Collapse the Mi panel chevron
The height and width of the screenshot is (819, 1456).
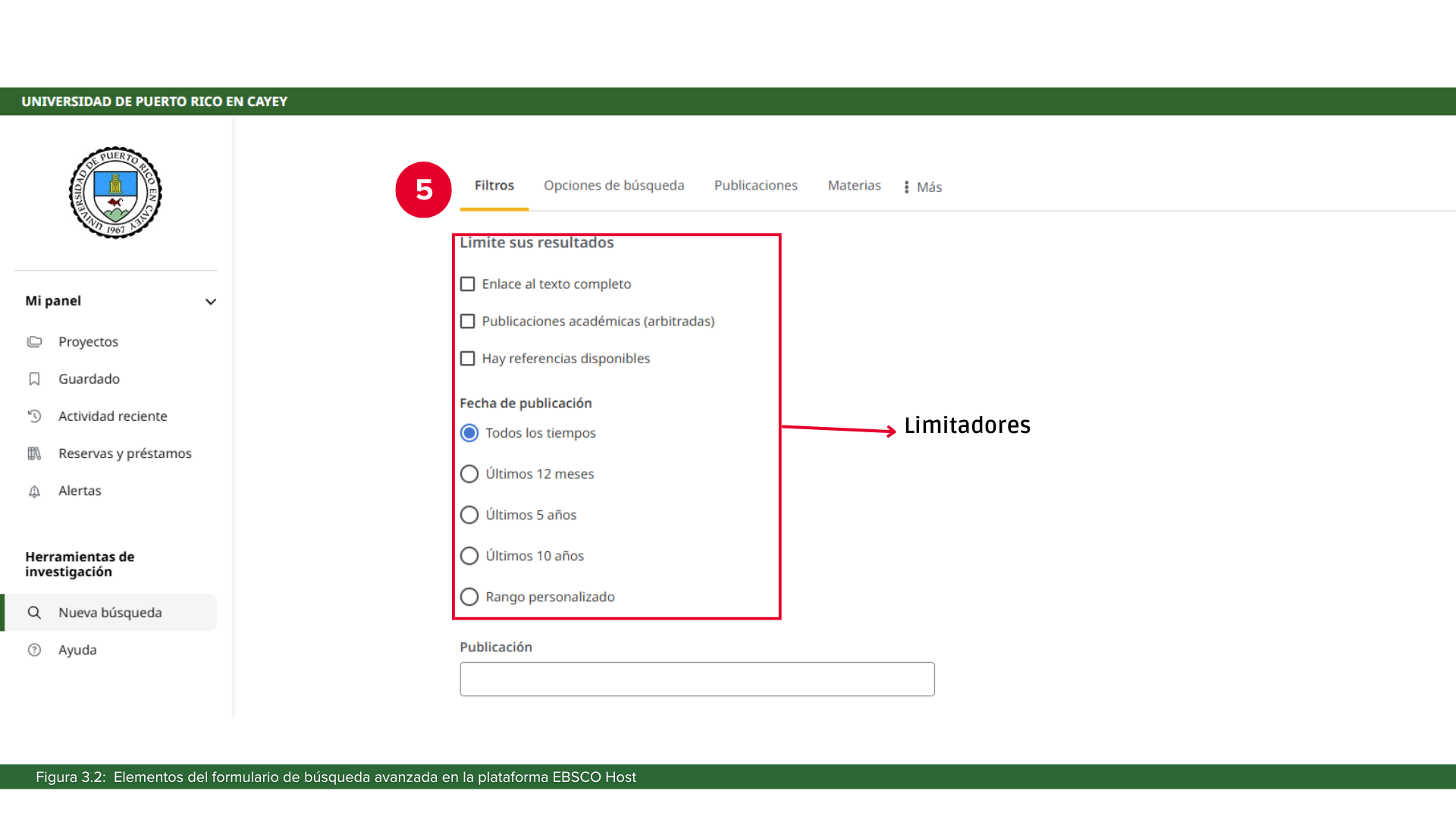point(211,302)
